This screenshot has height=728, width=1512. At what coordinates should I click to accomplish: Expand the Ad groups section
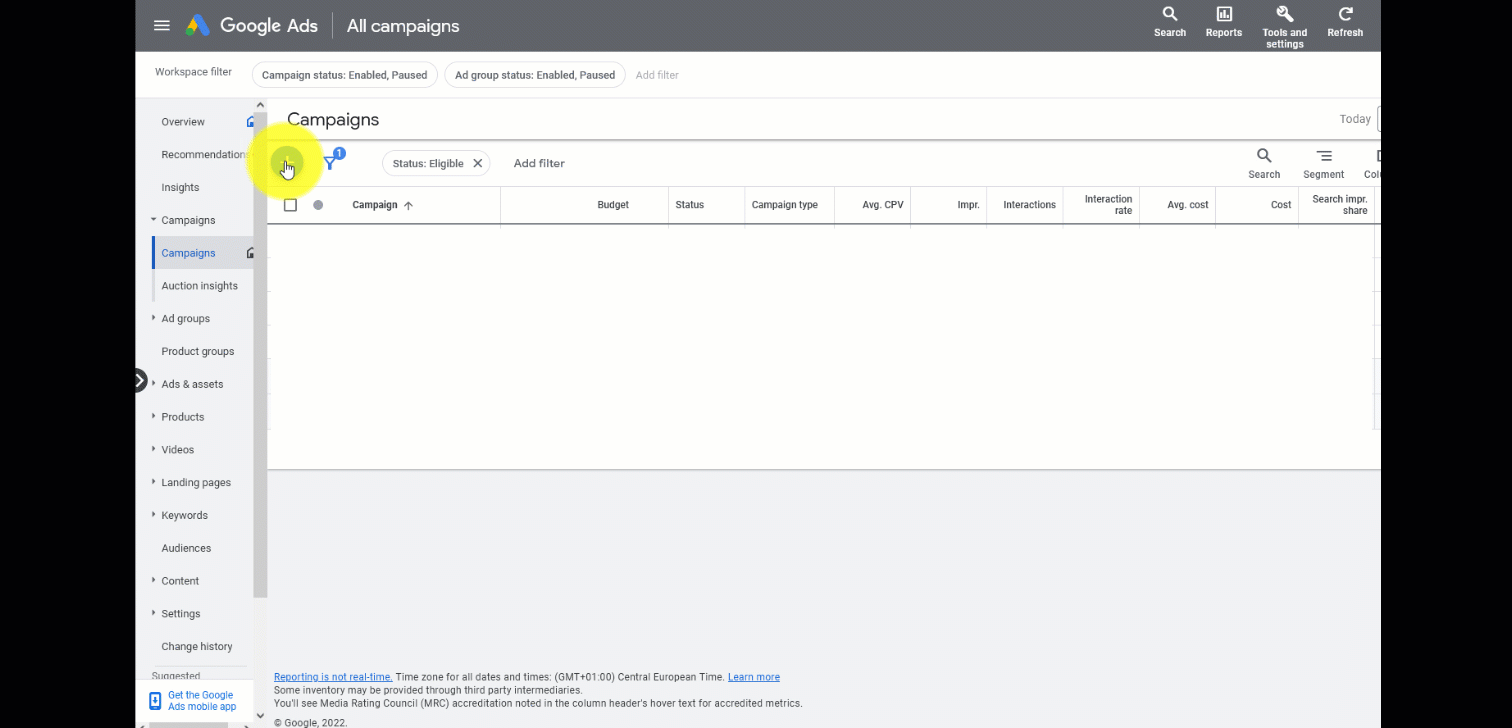(x=154, y=318)
